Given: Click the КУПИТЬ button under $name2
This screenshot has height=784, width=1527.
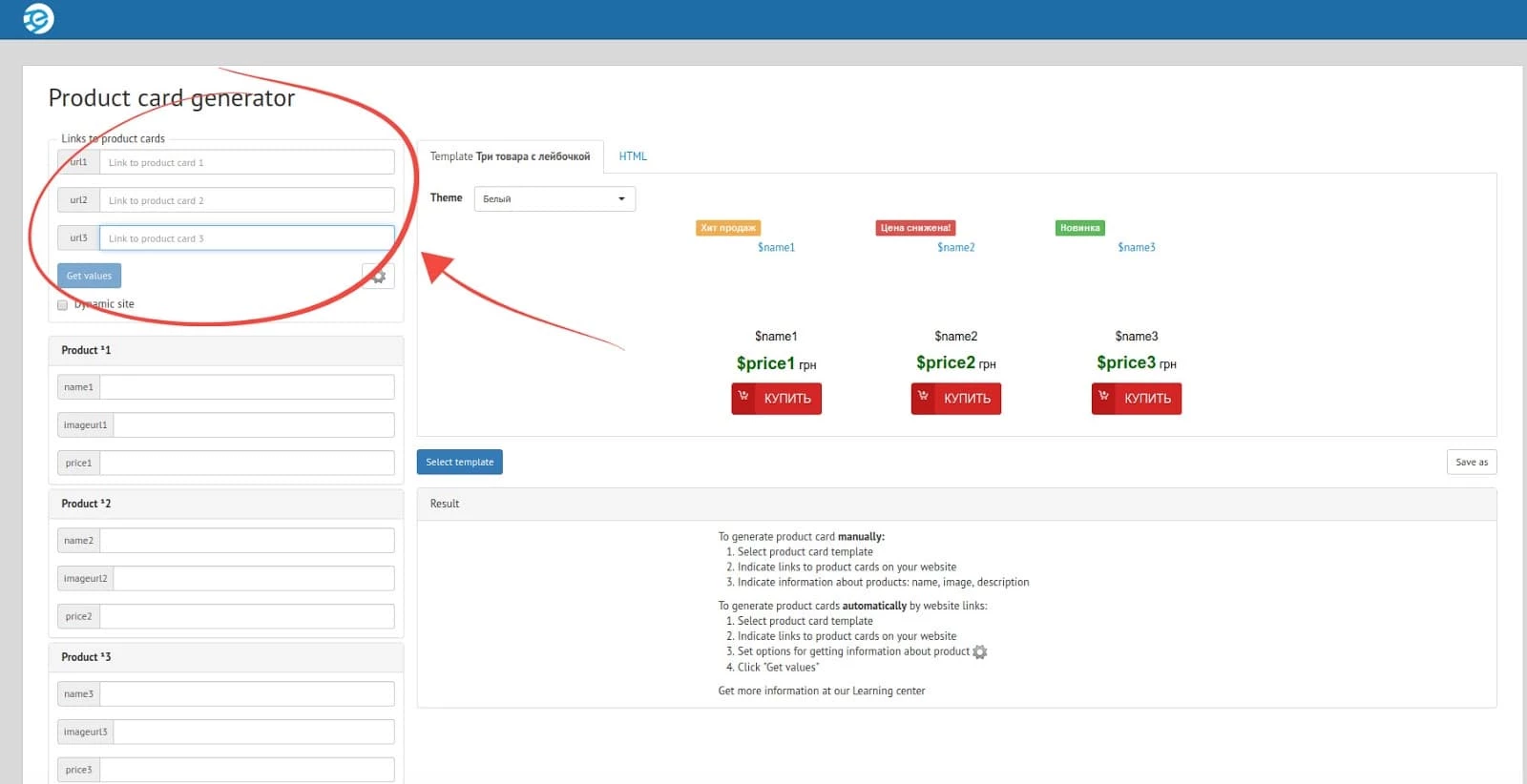Looking at the screenshot, I should pos(956,398).
